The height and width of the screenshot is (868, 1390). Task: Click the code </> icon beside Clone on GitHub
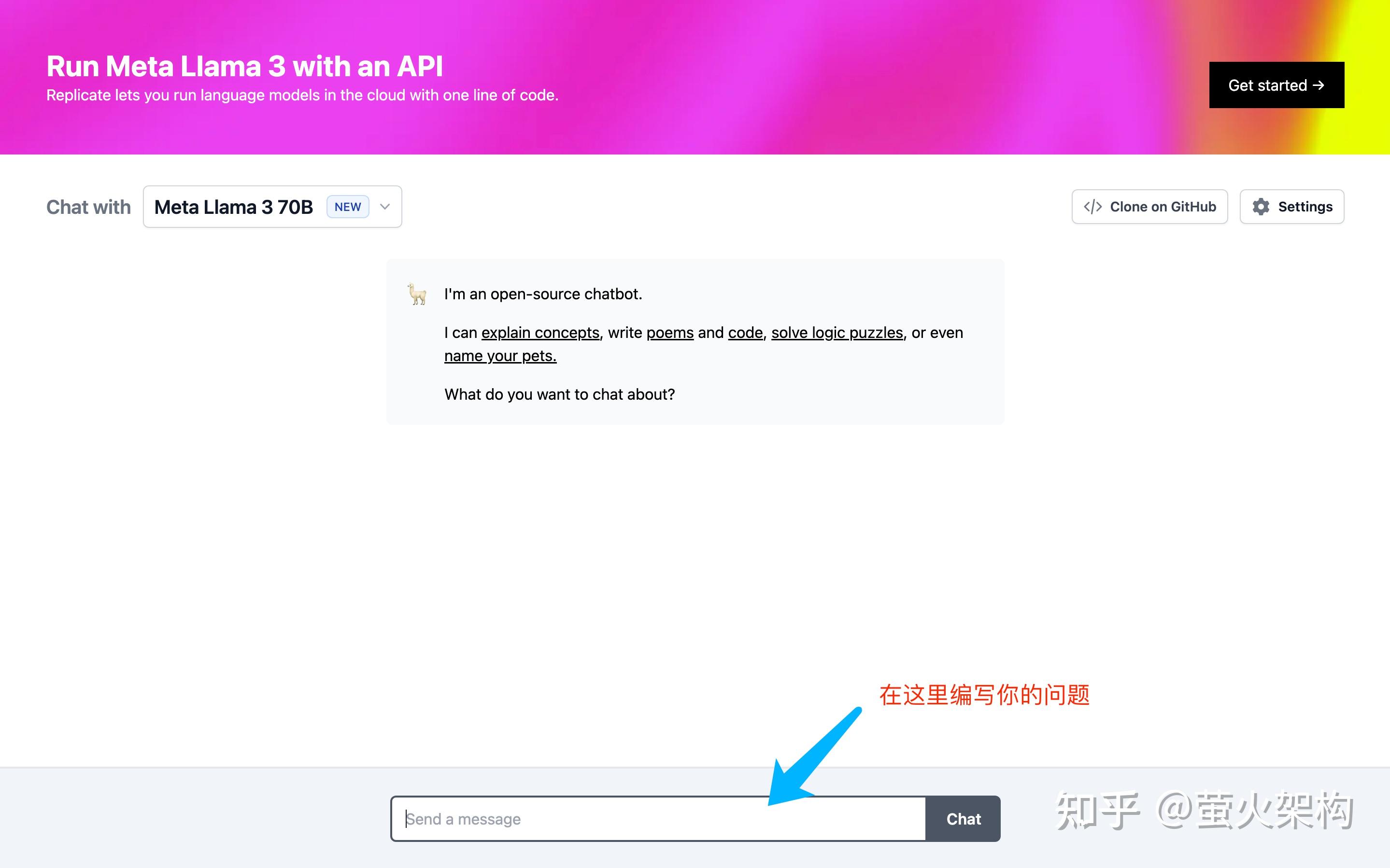[x=1094, y=207]
